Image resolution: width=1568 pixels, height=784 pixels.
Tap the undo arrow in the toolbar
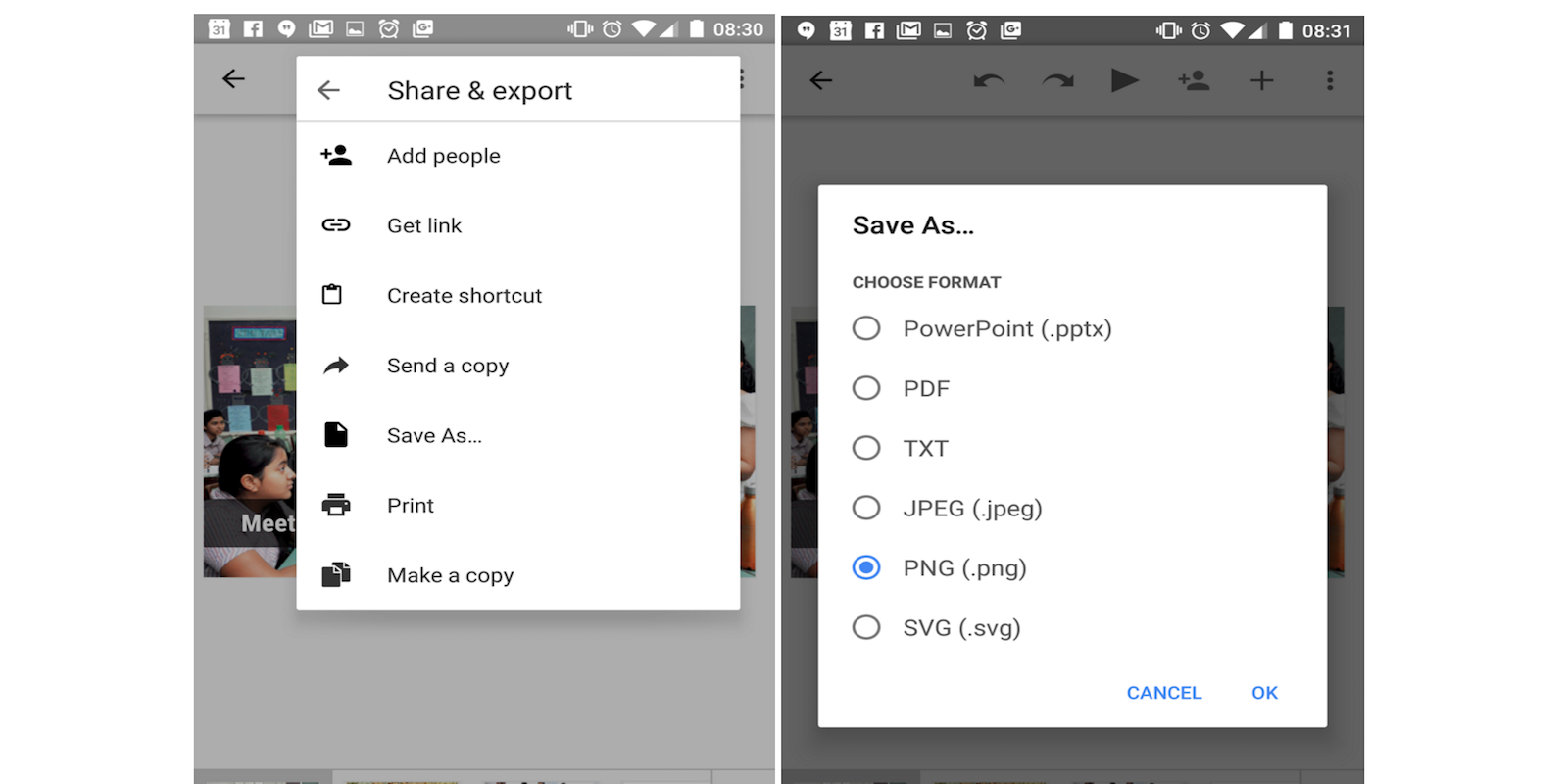point(989,80)
